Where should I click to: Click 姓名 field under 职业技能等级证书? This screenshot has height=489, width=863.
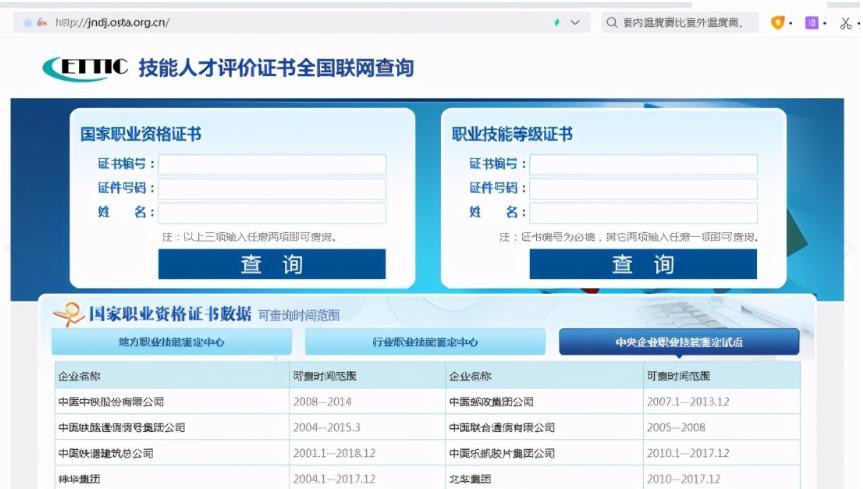[643, 213]
